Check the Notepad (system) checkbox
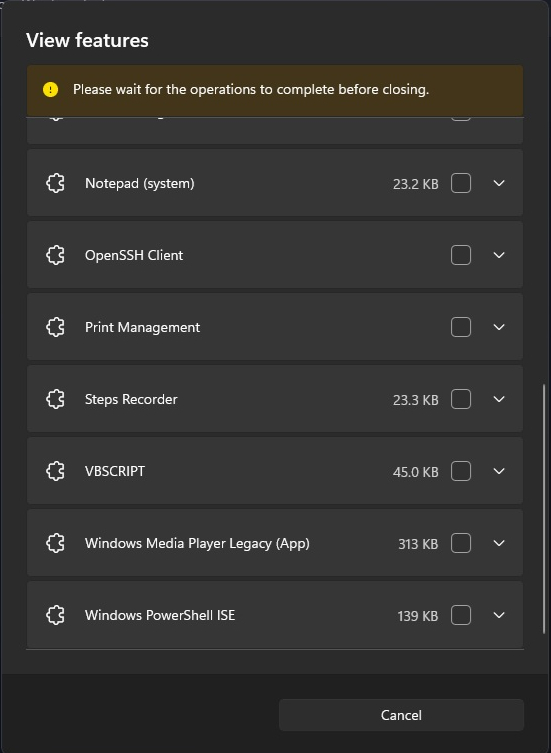551x753 pixels. click(x=461, y=183)
